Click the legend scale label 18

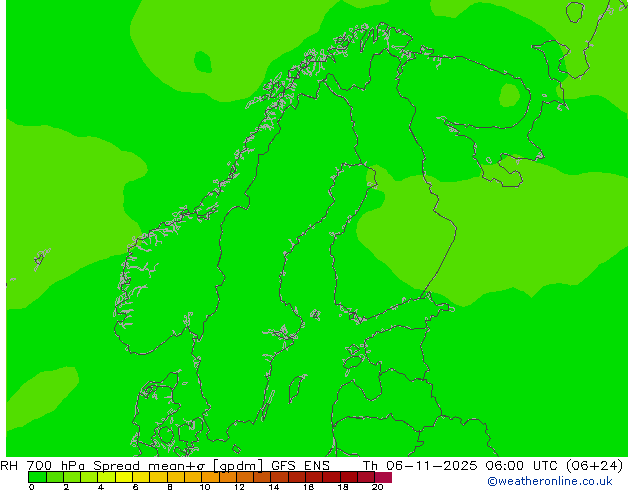coord(343,487)
